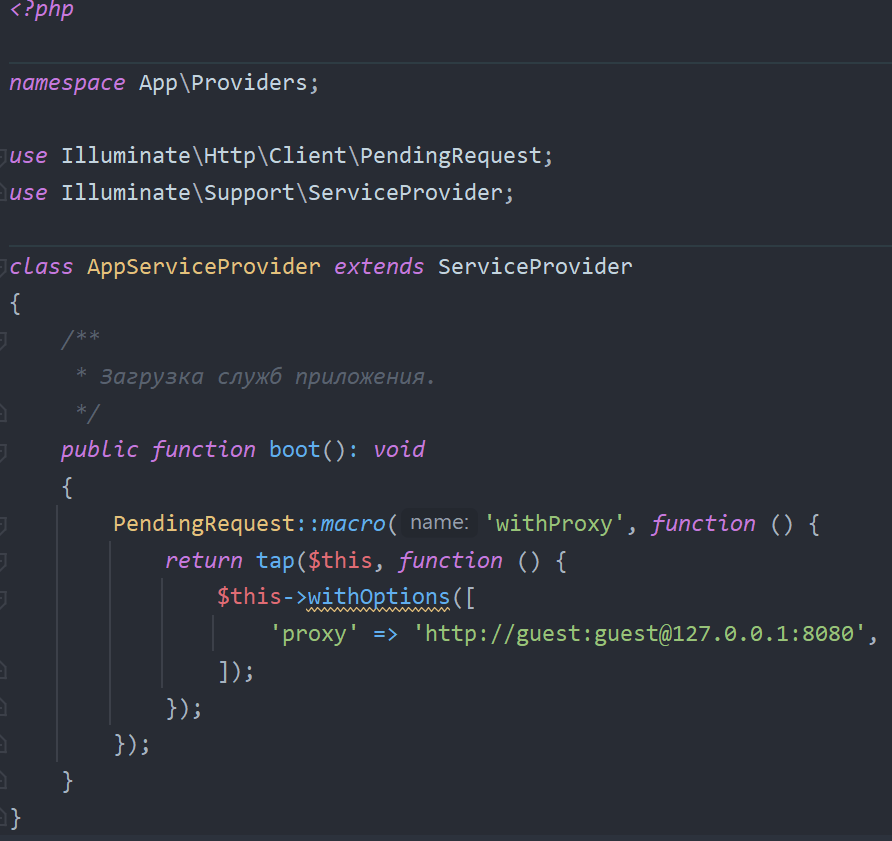The height and width of the screenshot is (841, 892).
Task: Click the class opening brace below class declaration
Action: point(15,304)
